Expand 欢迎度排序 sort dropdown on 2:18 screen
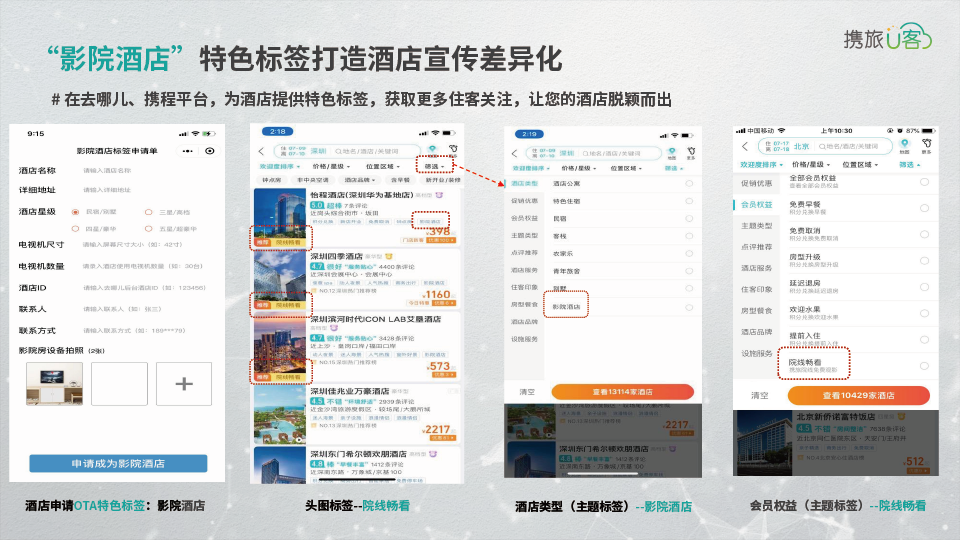This screenshot has width=960, height=540. coord(280,166)
